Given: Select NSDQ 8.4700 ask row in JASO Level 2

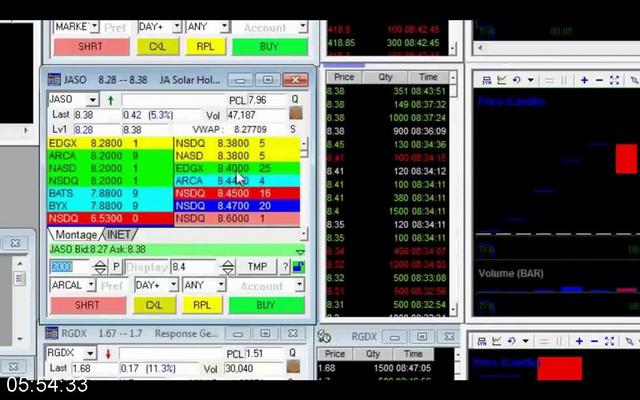Looking at the screenshot, I should point(237,206).
